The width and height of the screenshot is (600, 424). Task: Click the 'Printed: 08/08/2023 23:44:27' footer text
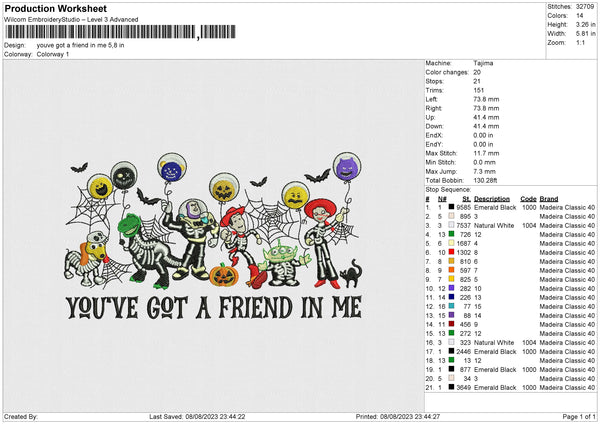click(x=398, y=417)
